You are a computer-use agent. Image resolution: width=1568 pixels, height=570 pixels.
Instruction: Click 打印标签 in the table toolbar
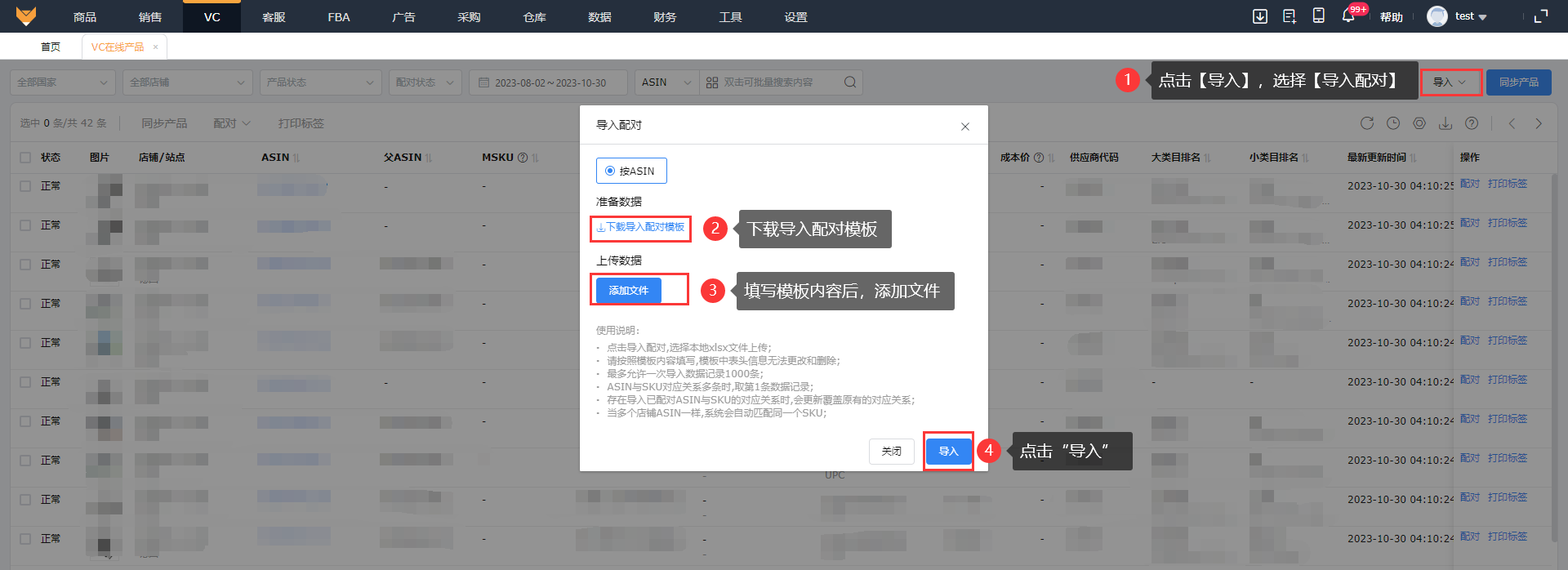click(301, 123)
